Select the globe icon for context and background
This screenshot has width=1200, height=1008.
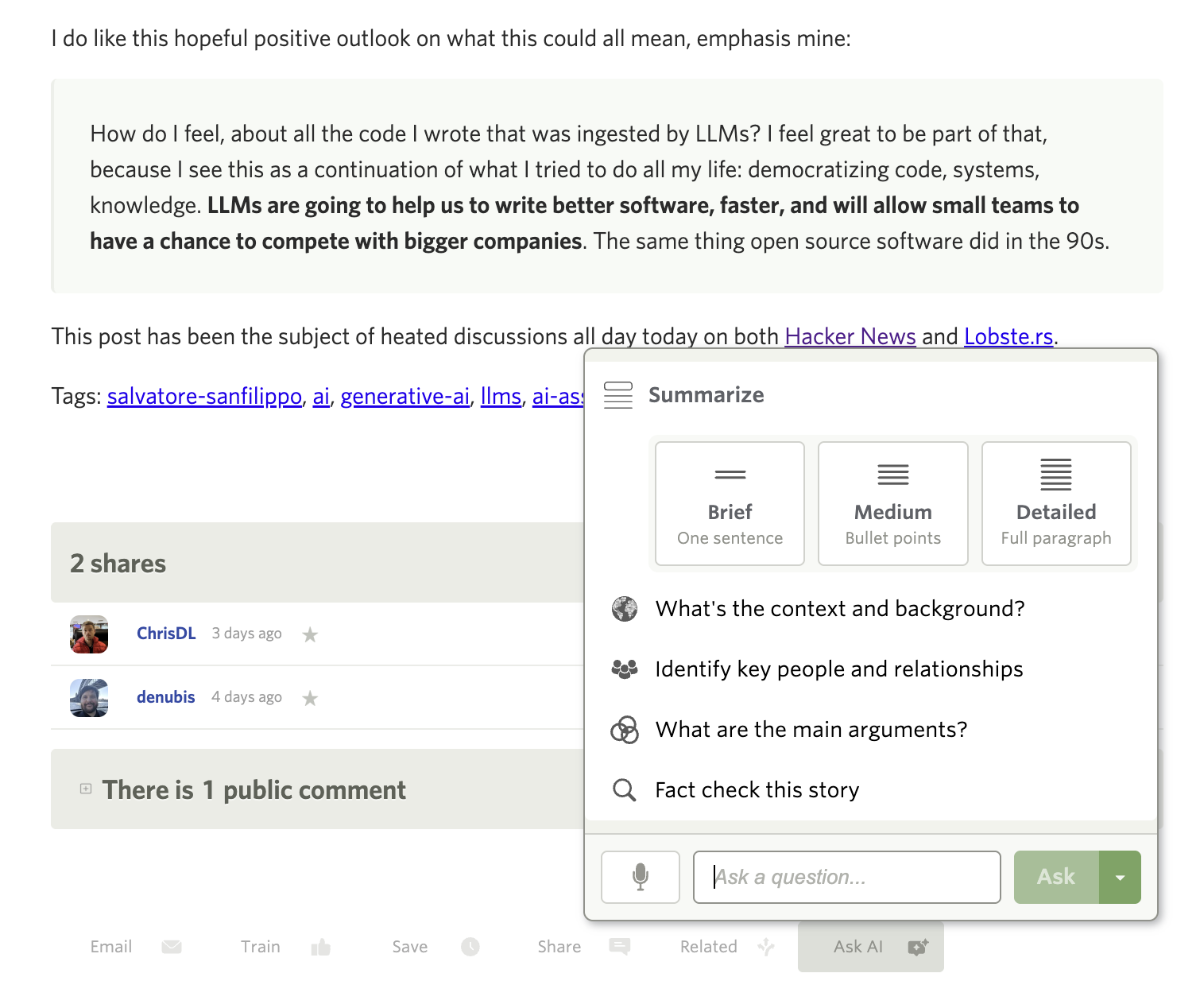[x=625, y=609]
